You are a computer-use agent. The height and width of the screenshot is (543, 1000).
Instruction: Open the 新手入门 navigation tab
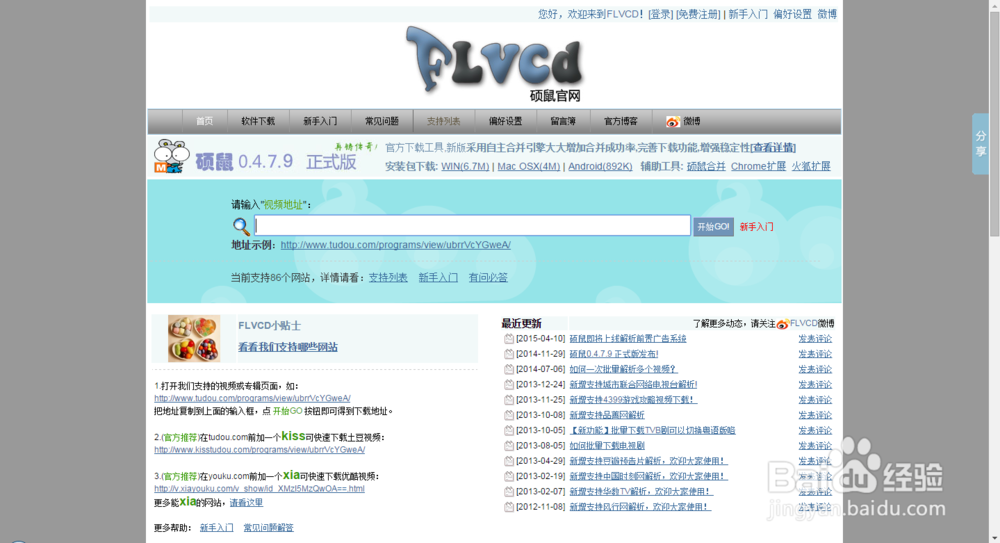(x=320, y=121)
